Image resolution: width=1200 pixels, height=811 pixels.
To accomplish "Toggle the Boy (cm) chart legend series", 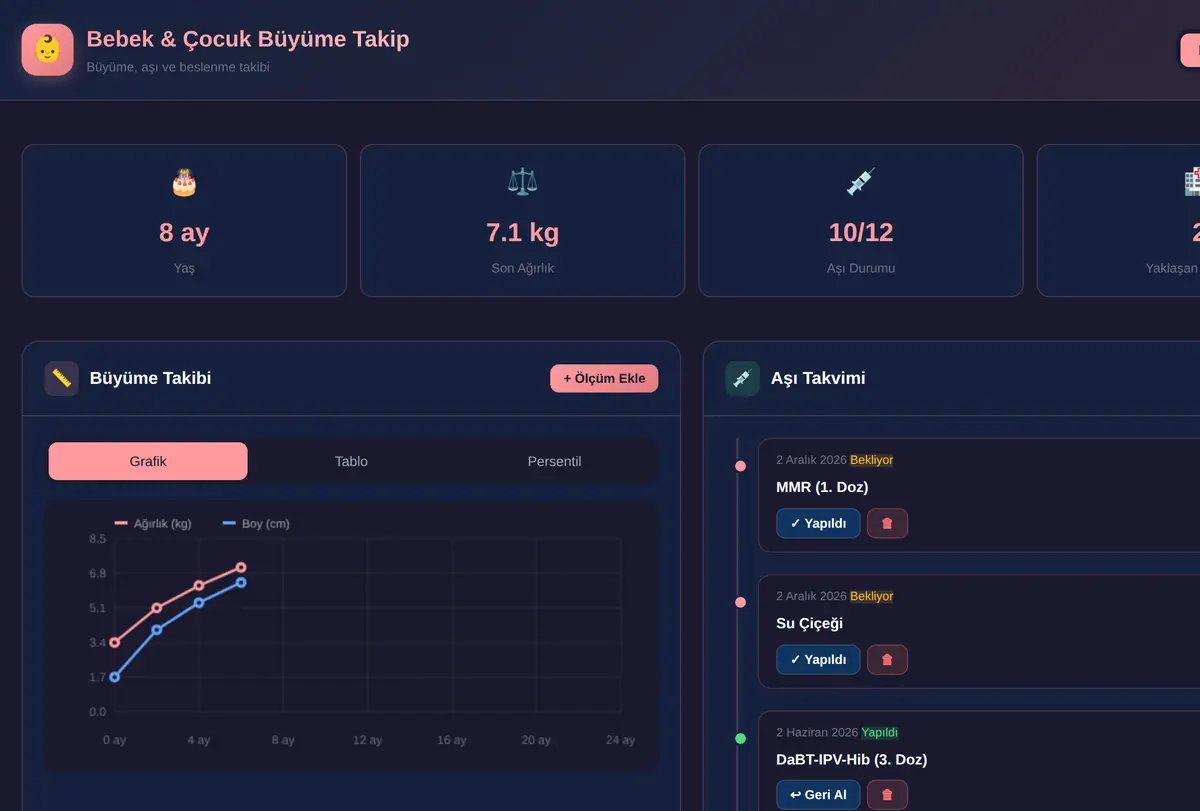I will (255, 523).
